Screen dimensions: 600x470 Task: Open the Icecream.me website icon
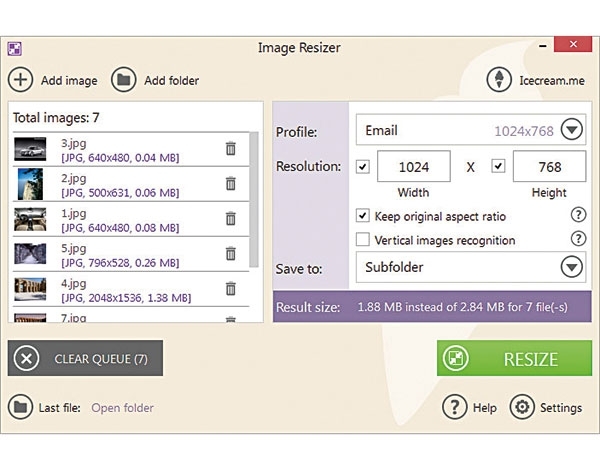pyautogui.click(x=500, y=80)
